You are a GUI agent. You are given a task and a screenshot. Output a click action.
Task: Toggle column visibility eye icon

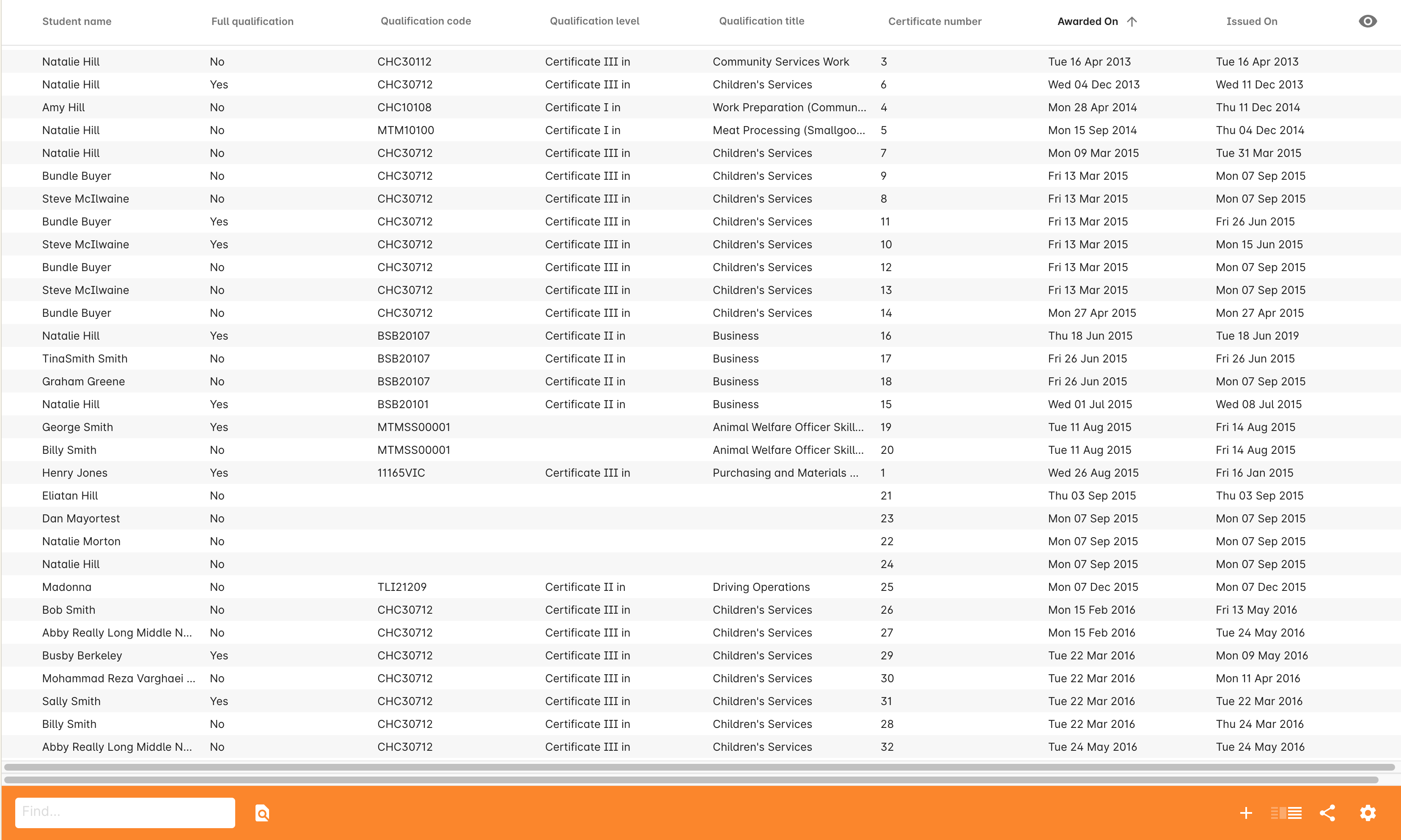point(1368,22)
